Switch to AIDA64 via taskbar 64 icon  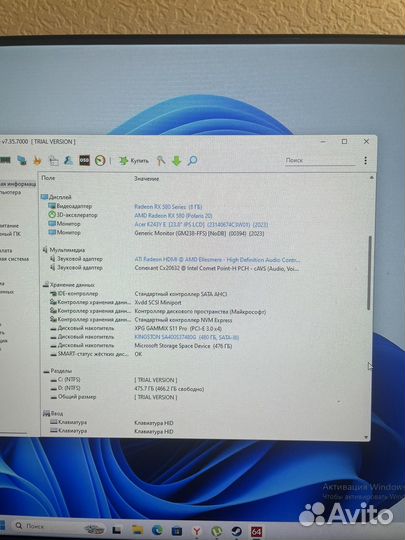[256, 532]
